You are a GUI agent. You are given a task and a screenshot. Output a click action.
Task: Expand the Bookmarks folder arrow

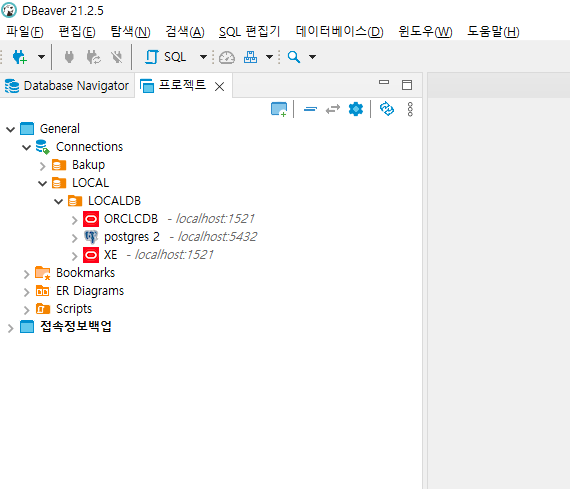click(27, 274)
